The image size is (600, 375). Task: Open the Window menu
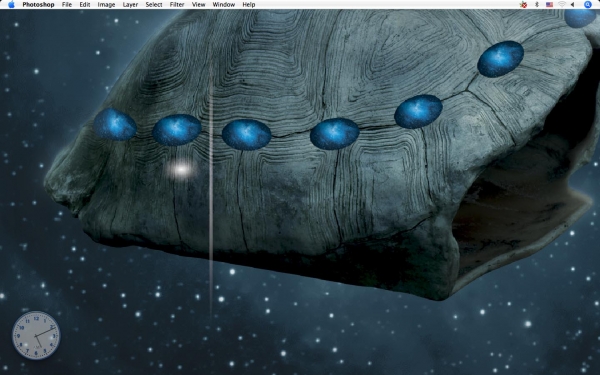[x=224, y=5]
